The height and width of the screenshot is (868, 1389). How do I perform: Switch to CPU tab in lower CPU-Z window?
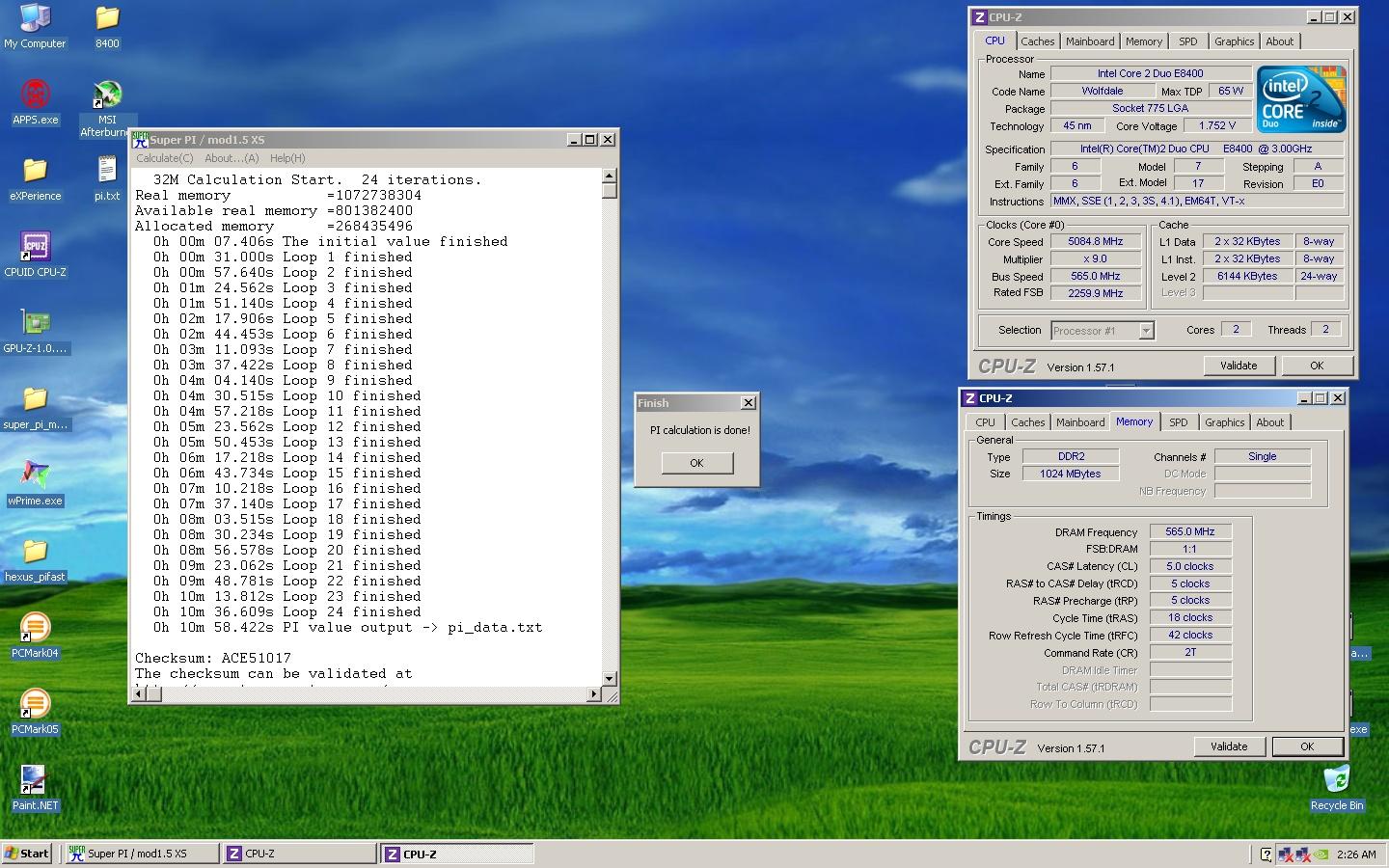(x=985, y=422)
